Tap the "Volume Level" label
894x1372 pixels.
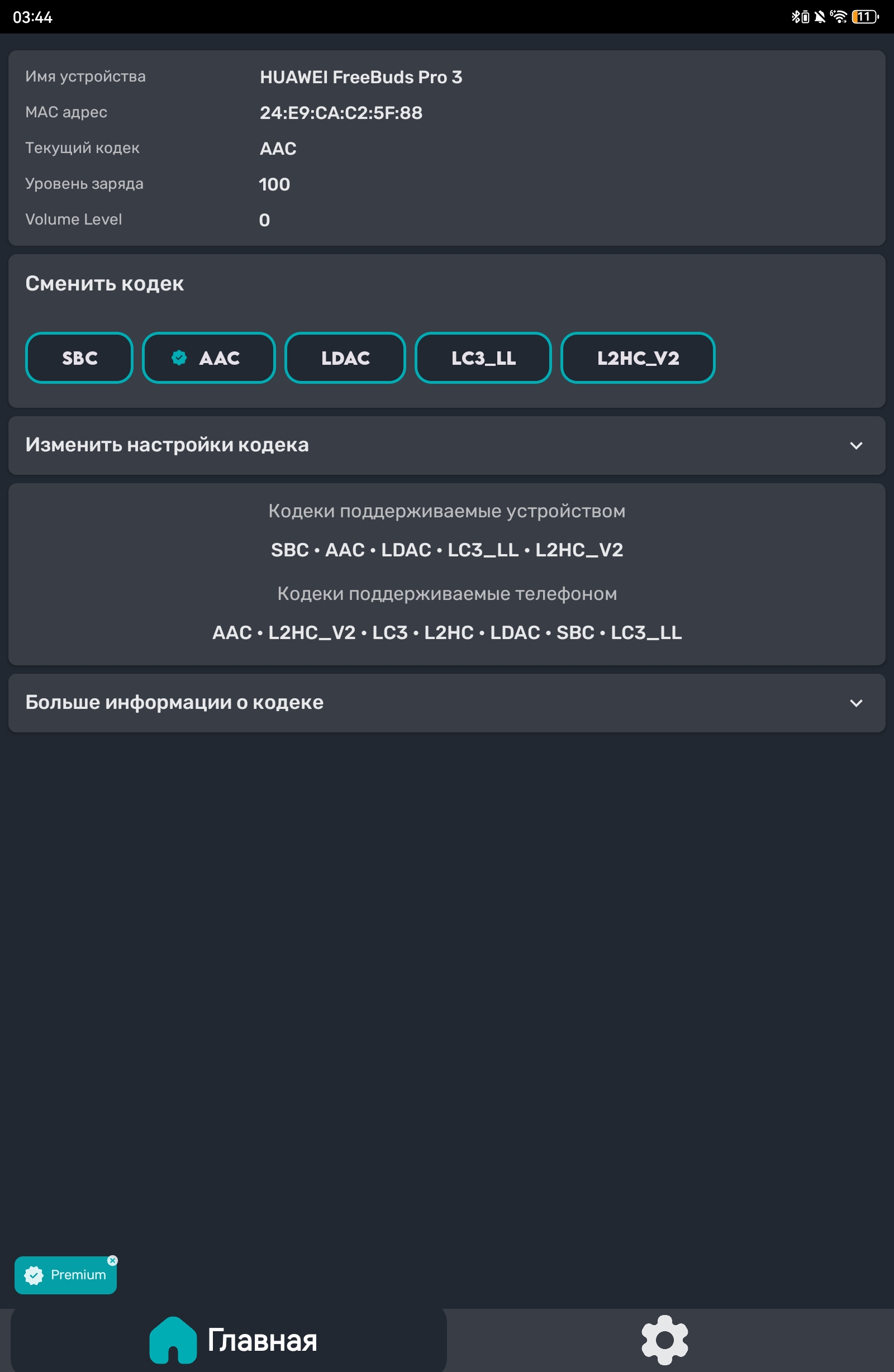74,220
